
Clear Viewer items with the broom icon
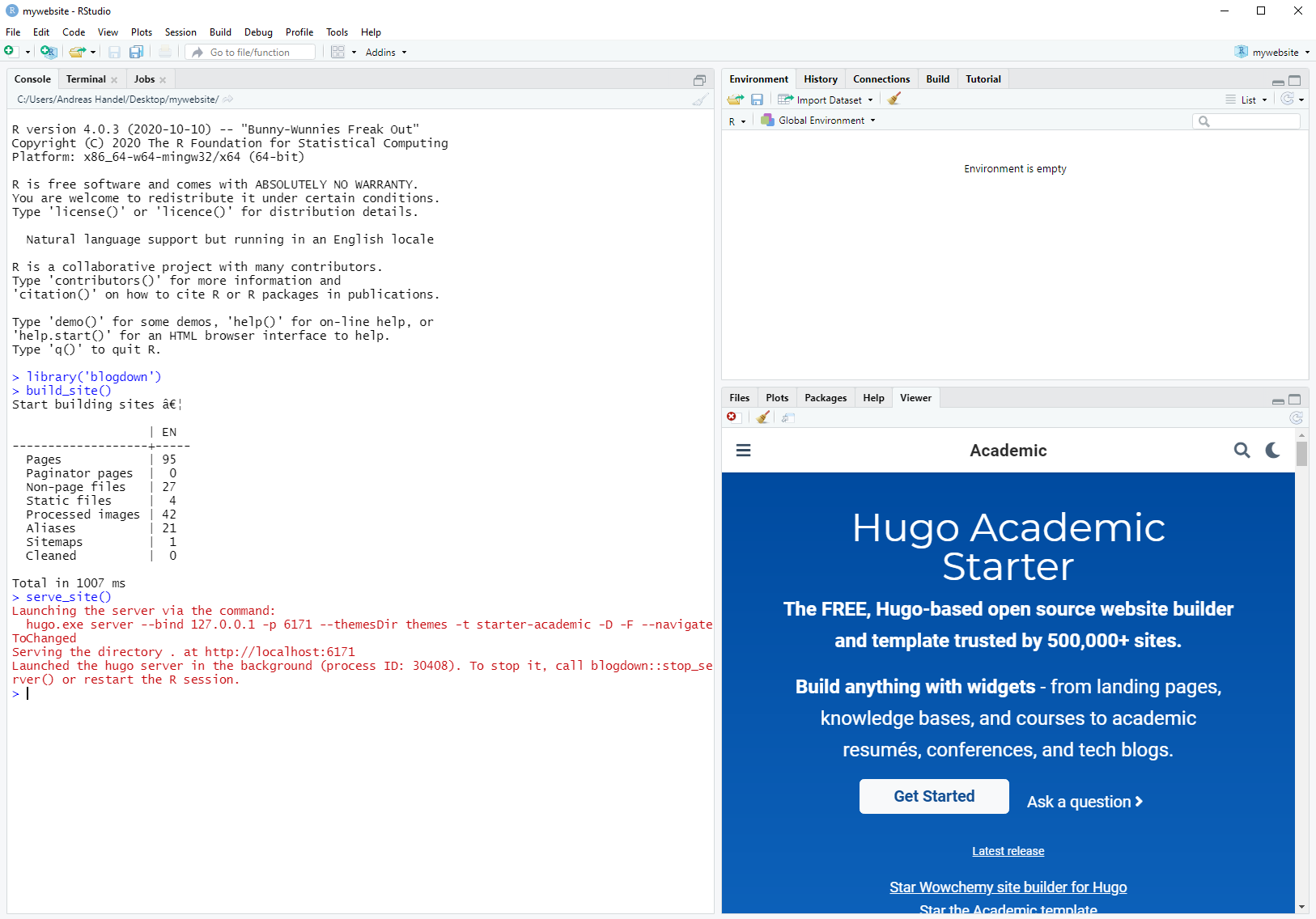pyautogui.click(x=762, y=417)
